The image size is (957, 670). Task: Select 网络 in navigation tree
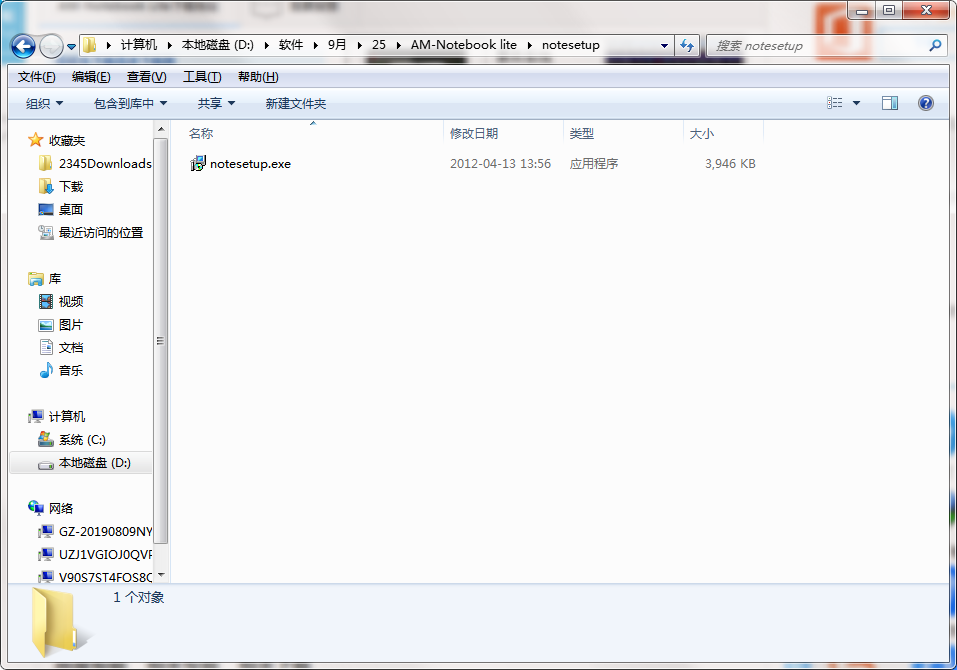(50, 508)
